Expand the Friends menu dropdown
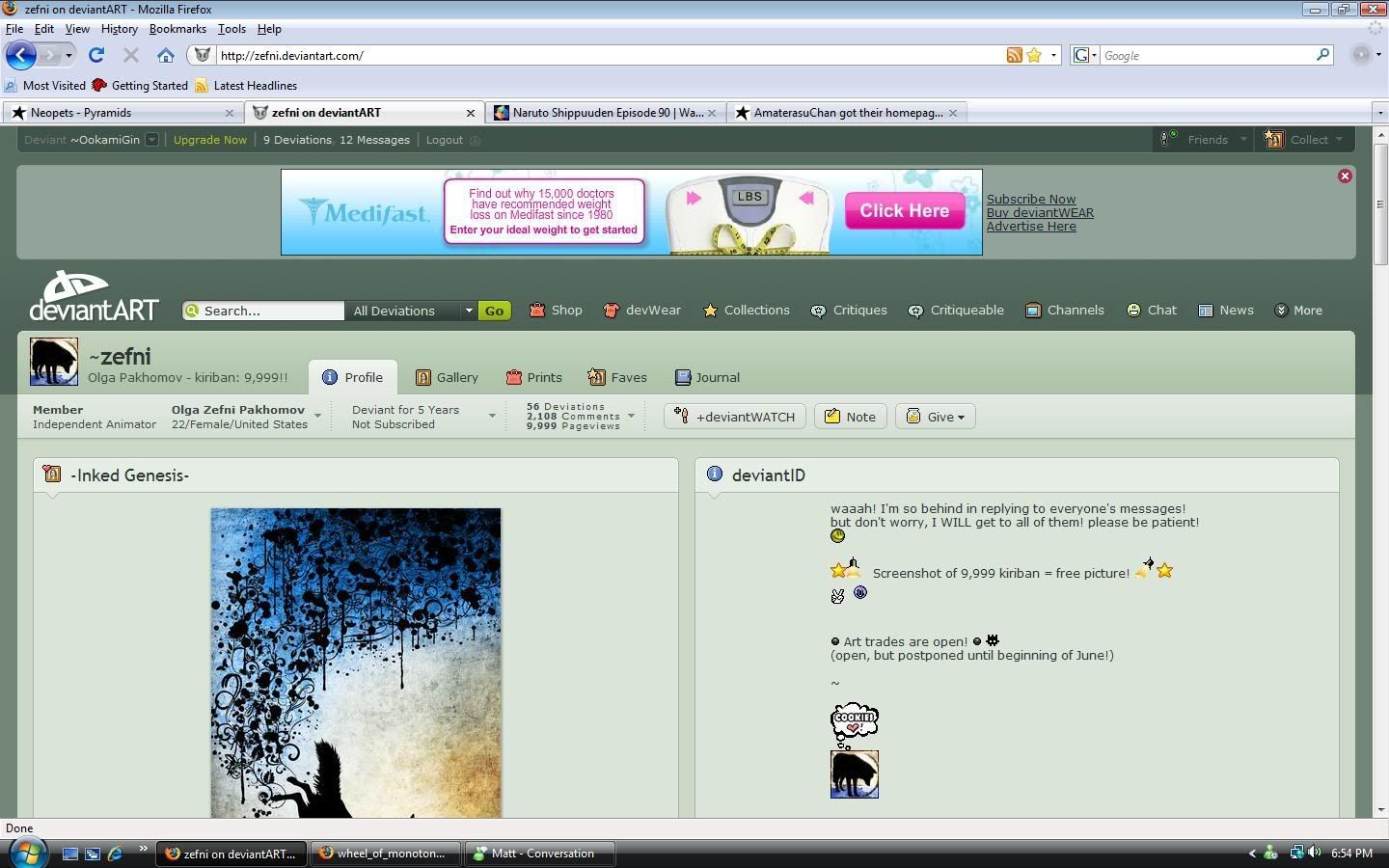The width and height of the screenshot is (1389, 868). pyautogui.click(x=1206, y=140)
